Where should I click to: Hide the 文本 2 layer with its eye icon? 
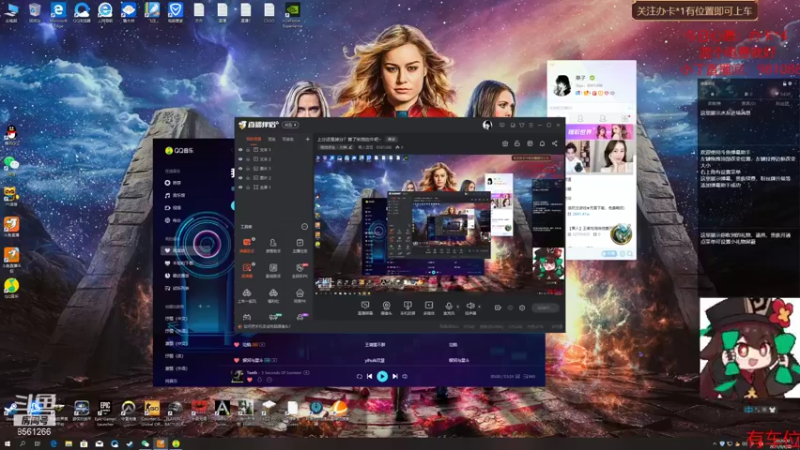tap(241, 159)
